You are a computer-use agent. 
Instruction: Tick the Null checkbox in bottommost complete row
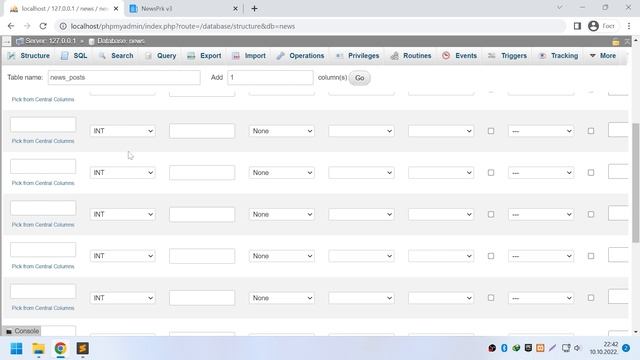[491, 298]
